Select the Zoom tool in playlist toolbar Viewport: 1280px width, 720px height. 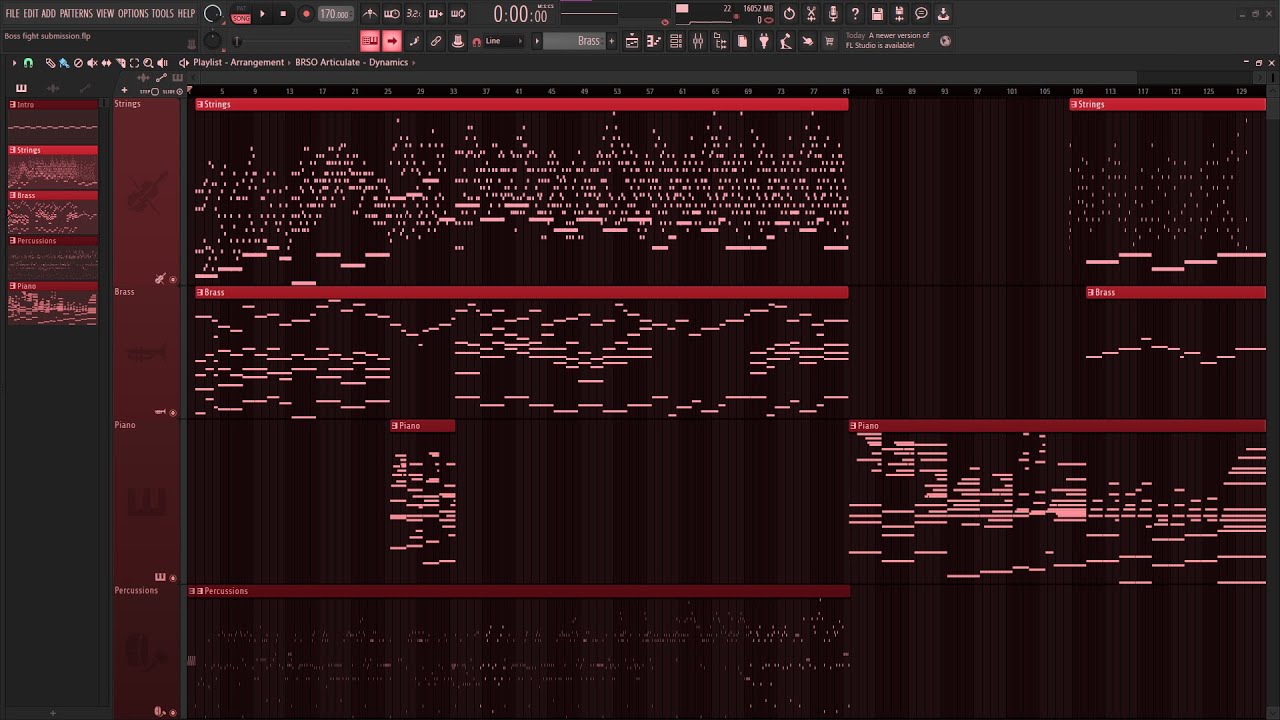pyautogui.click(x=148, y=62)
